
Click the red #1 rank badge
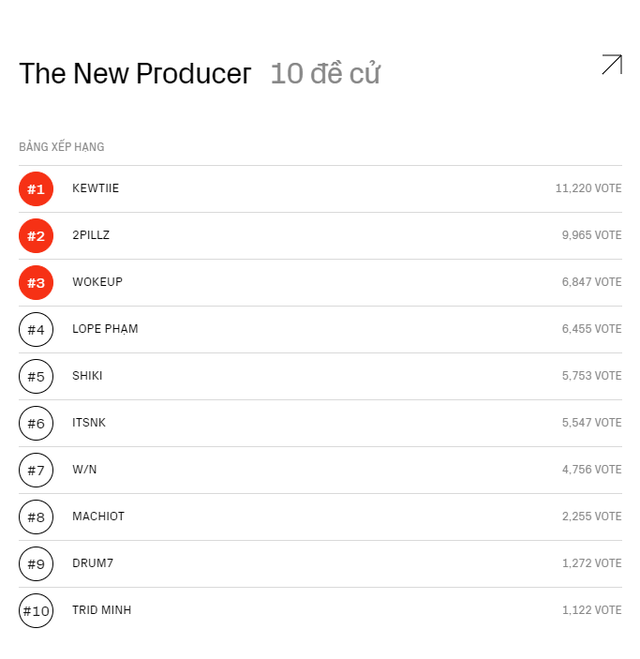[36, 189]
